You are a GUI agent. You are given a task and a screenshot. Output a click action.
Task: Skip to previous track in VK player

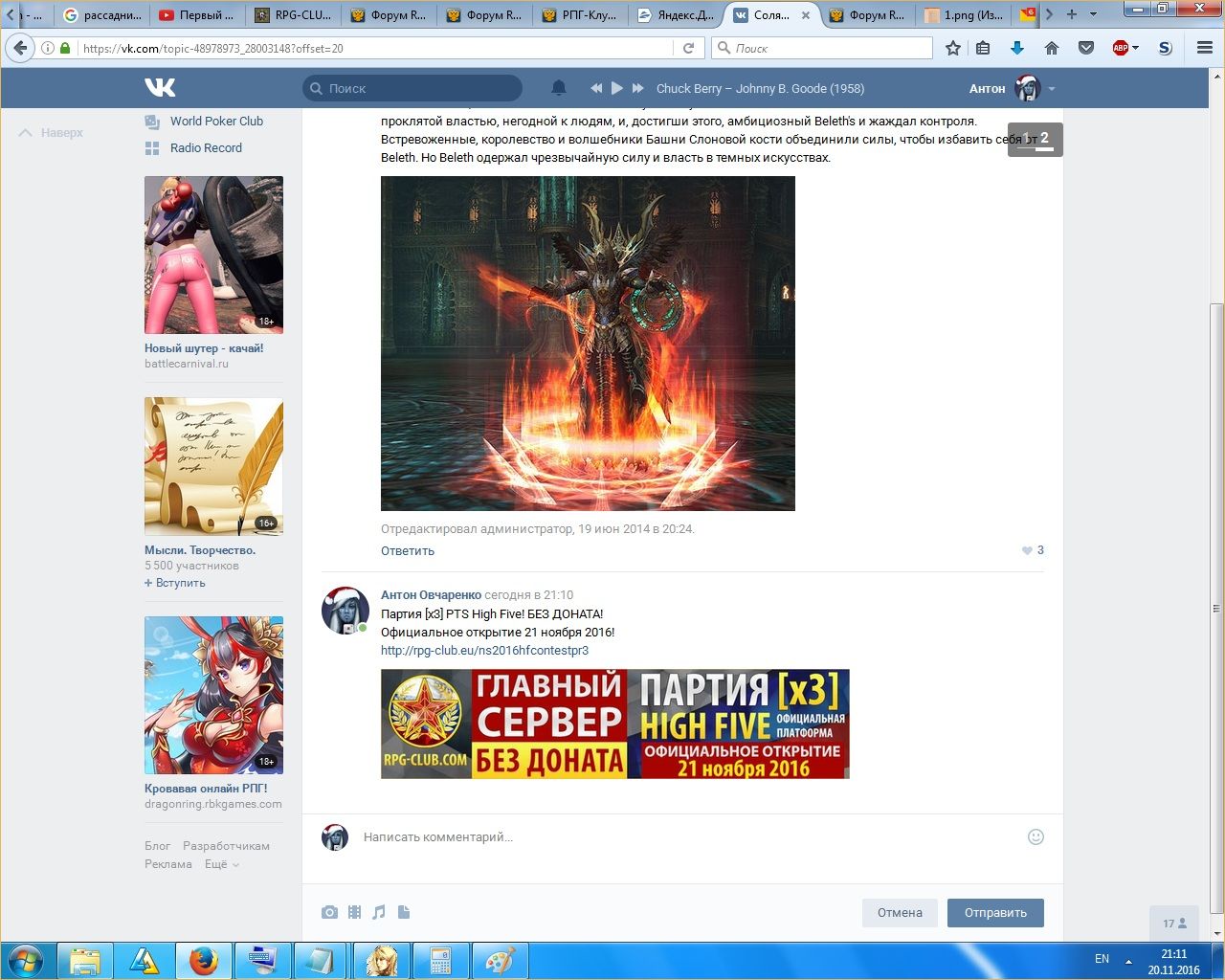[x=596, y=88]
